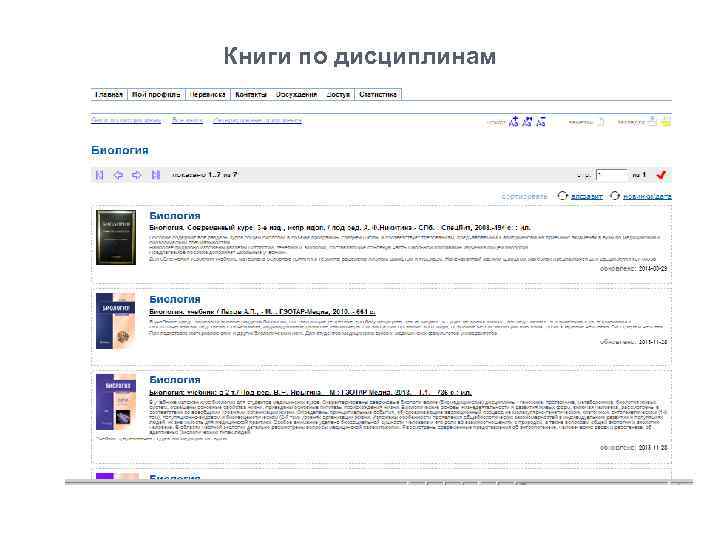Image resolution: width=720 pixels, height=540 pixels.
Task: Click the Биология section heading
Action: click(x=119, y=151)
